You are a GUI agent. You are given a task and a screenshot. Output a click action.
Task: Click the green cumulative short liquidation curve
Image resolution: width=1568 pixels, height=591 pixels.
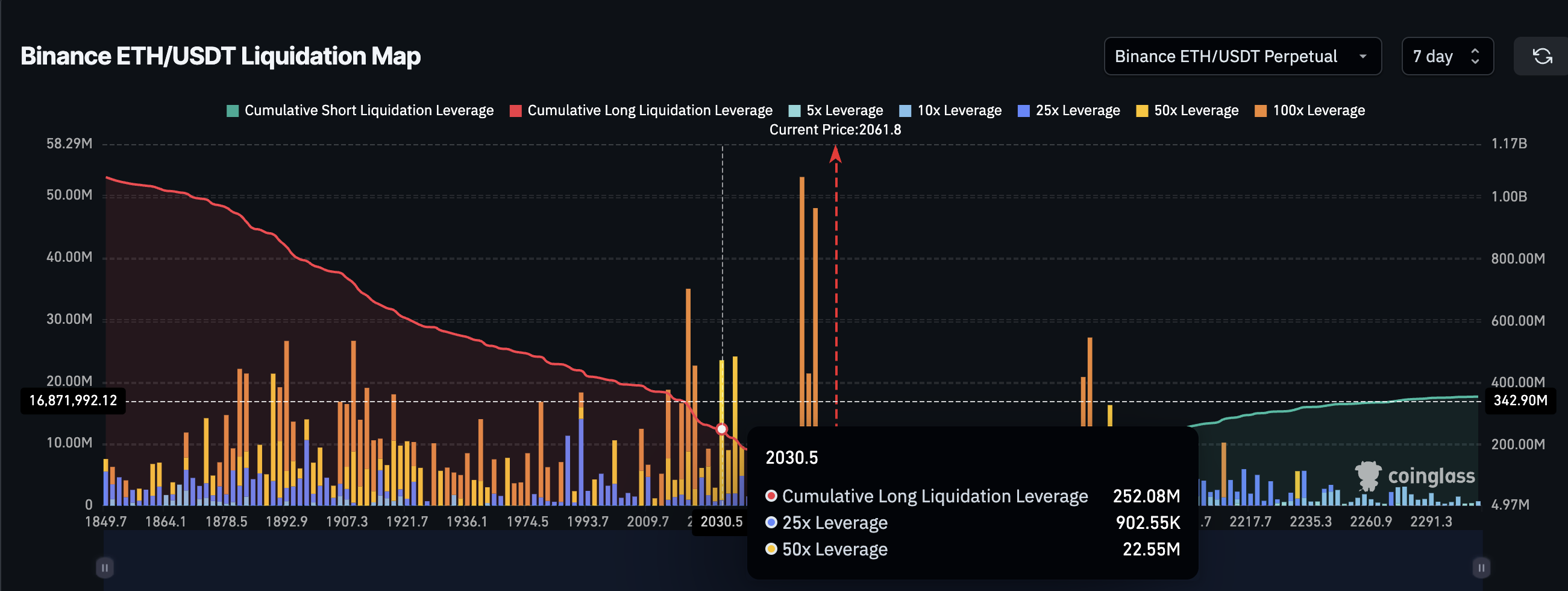coord(1339,404)
